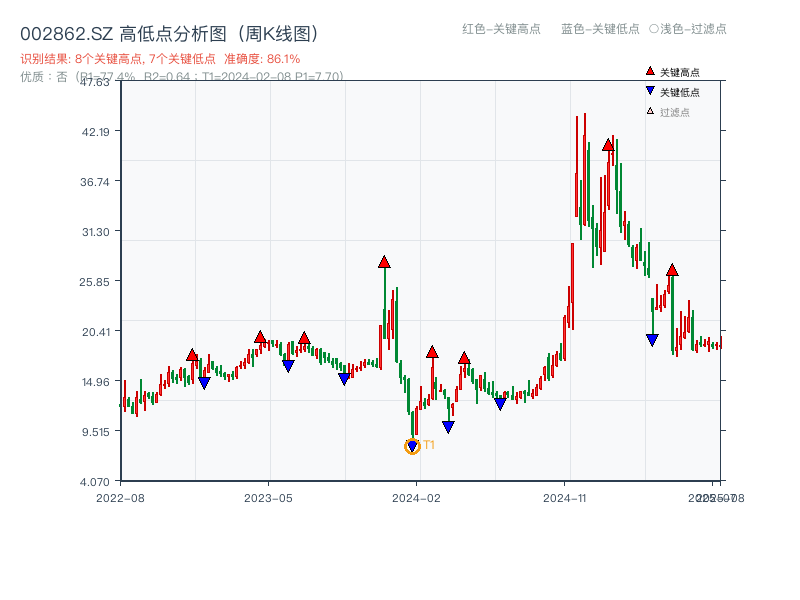Click the 002862.SZ chart title
This screenshot has height=600, width=800.
(170, 31)
